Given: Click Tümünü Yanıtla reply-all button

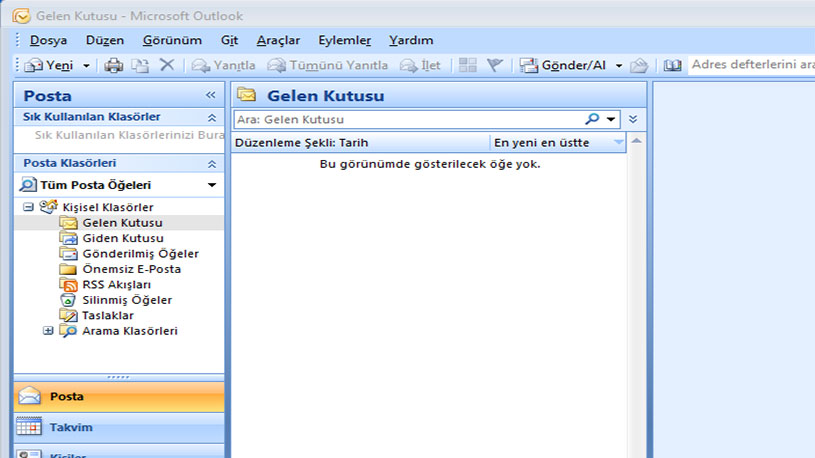Looking at the screenshot, I should [328, 66].
